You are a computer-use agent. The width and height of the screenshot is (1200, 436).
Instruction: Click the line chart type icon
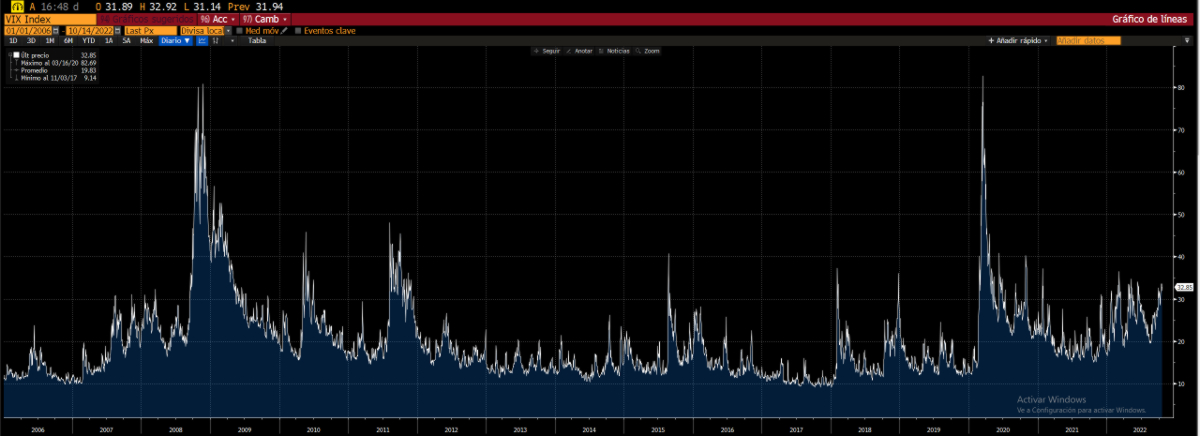pyautogui.click(x=202, y=41)
